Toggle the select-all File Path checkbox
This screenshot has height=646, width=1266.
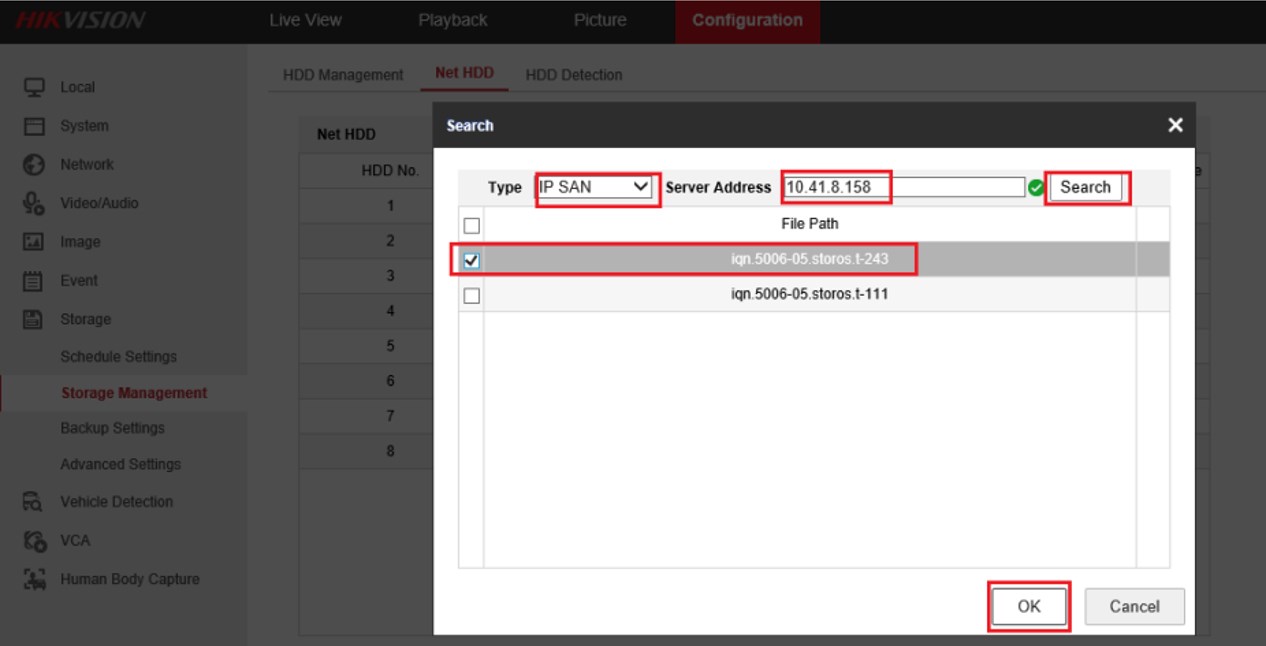(x=472, y=225)
